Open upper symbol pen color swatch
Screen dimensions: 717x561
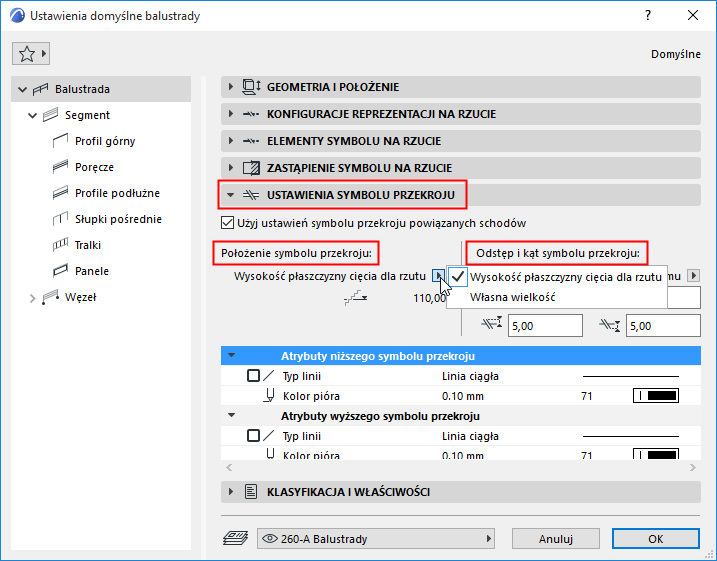656,454
